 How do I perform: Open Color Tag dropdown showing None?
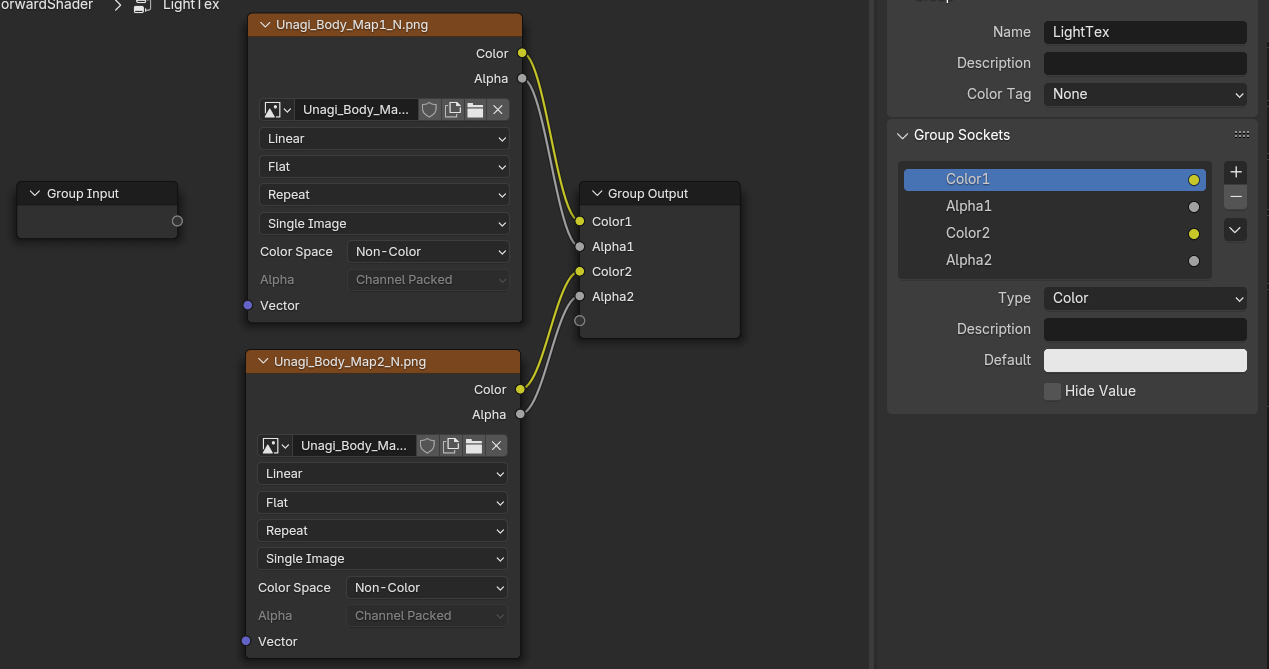(x=1145, y=94)
